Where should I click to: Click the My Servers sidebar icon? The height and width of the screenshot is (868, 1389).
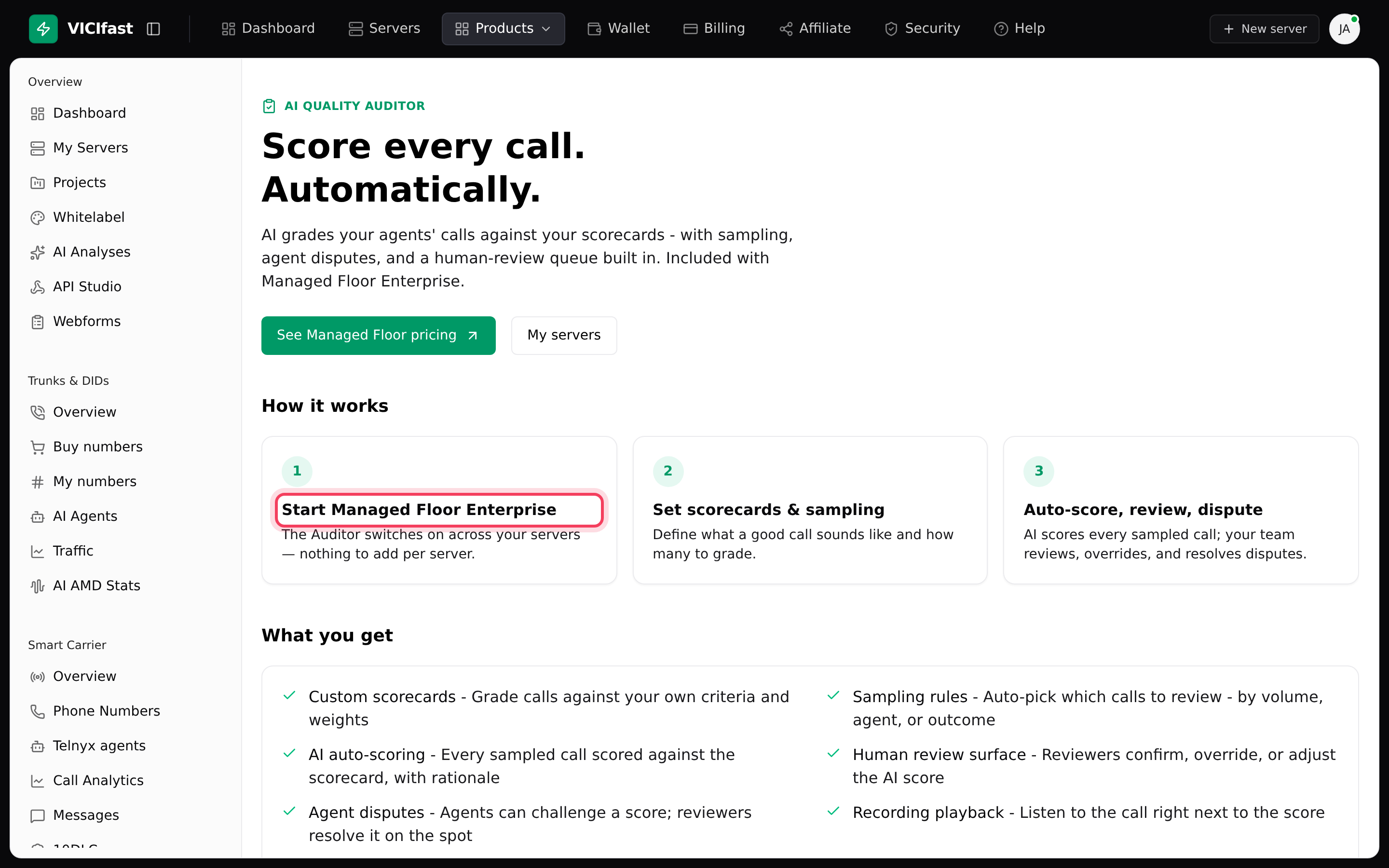38,148
